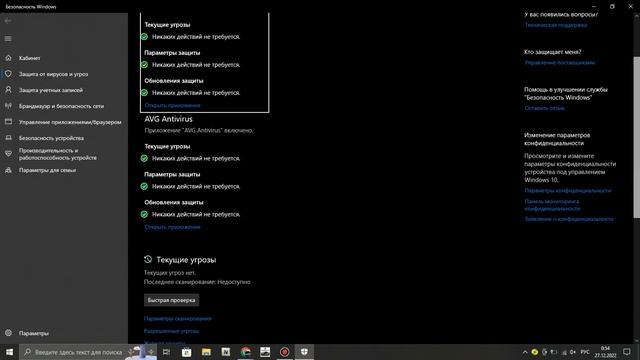Open Microsoft Store from the taskbar
The height and width of the screenshot is (360, 640).
186,352
